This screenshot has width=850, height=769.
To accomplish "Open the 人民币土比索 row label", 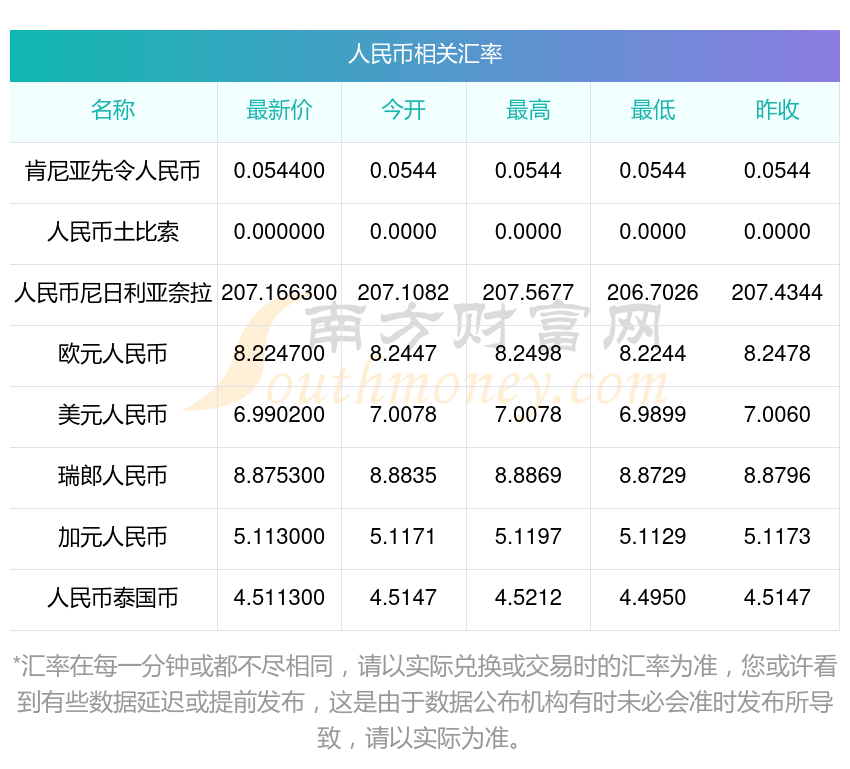I will (114, 232).
